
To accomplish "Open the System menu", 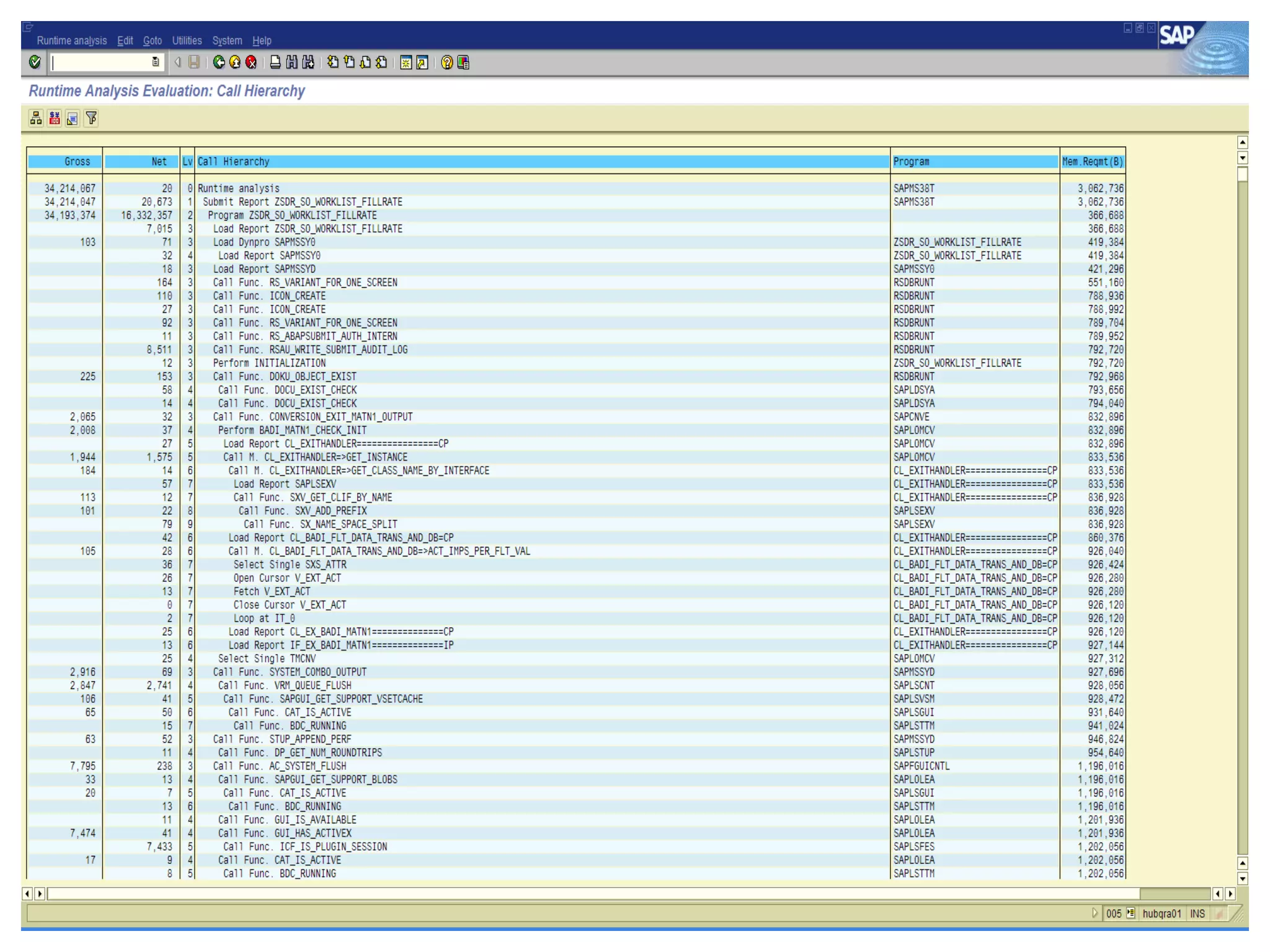I will click(x=227, y=41).
